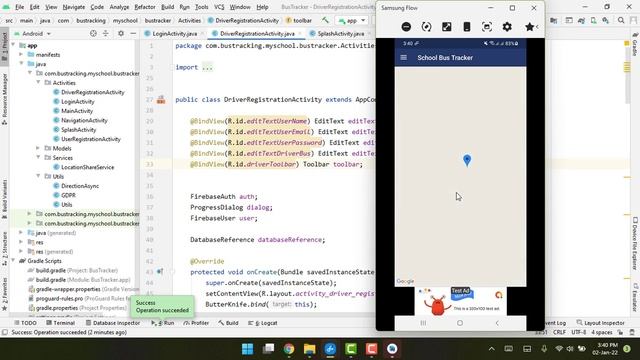Image resolution: width=640 pixels, height=360 pixels.
Task: Open the Database Inspector tool window
Action: [113, 323]
